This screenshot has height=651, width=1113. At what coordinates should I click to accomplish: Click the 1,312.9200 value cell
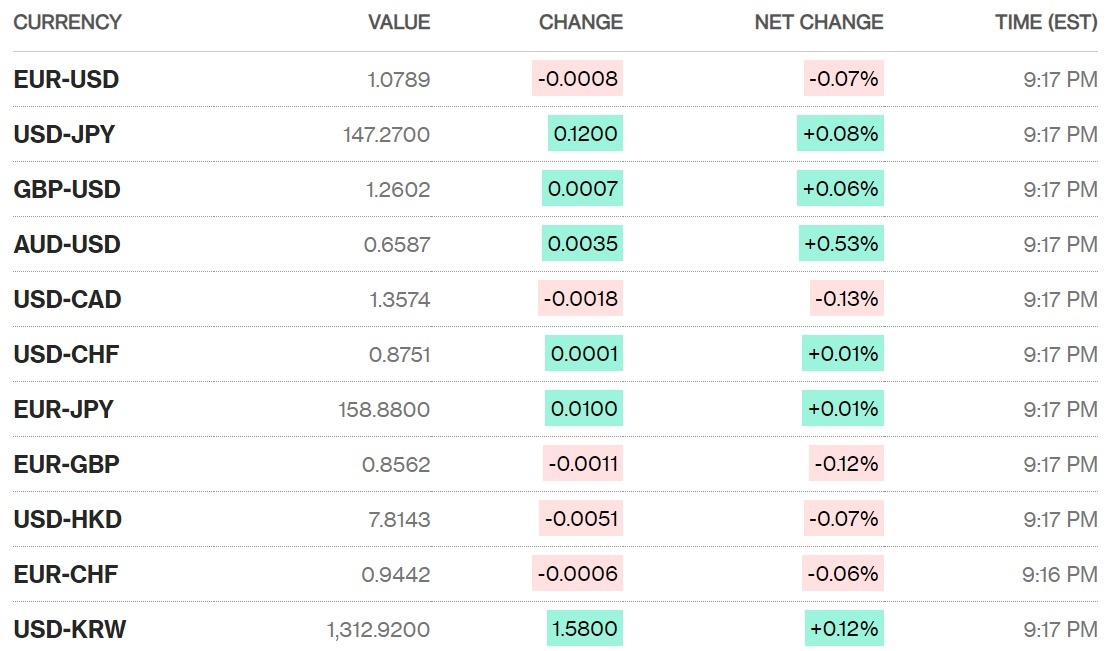point(378,629)
